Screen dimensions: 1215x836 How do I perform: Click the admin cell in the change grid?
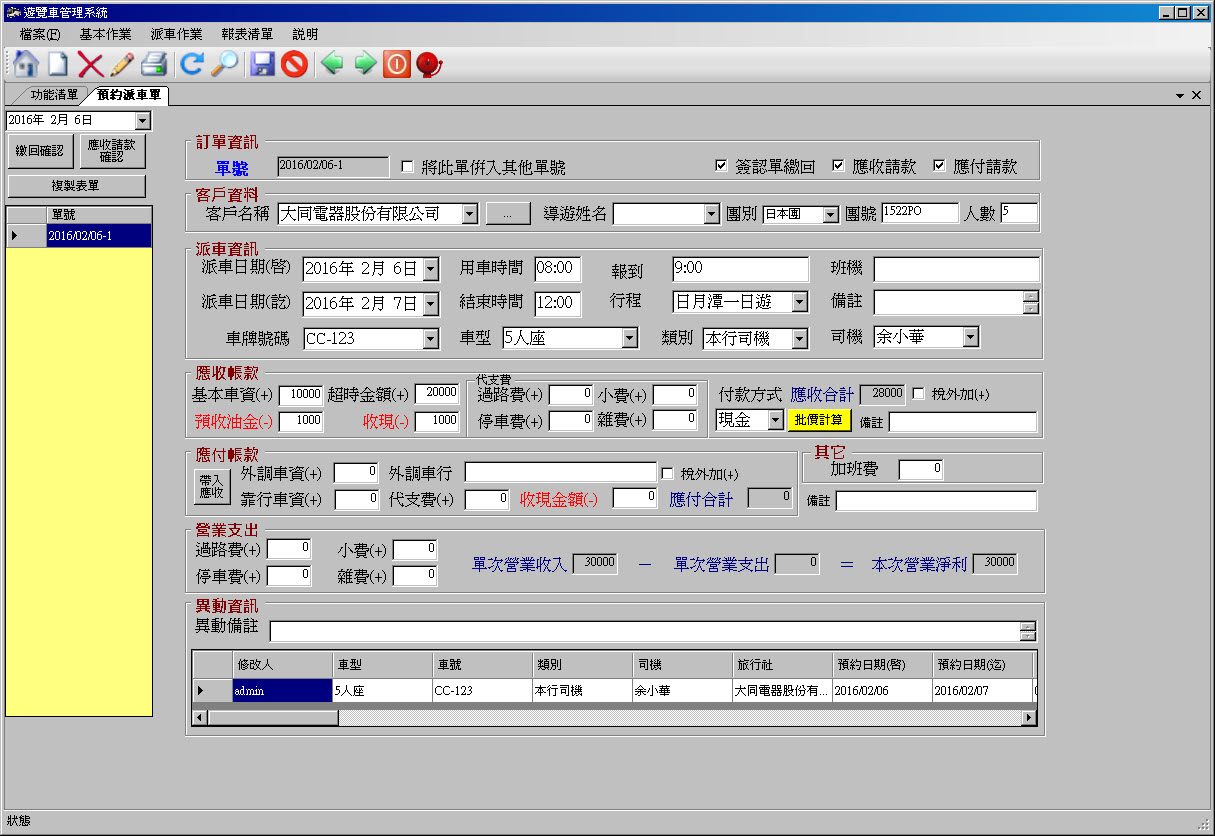click(x=282, y=690)
